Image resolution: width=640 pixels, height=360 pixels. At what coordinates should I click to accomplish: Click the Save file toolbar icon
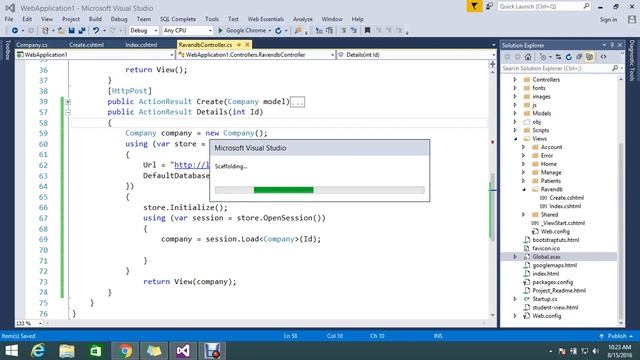click(x=71, y=31)
